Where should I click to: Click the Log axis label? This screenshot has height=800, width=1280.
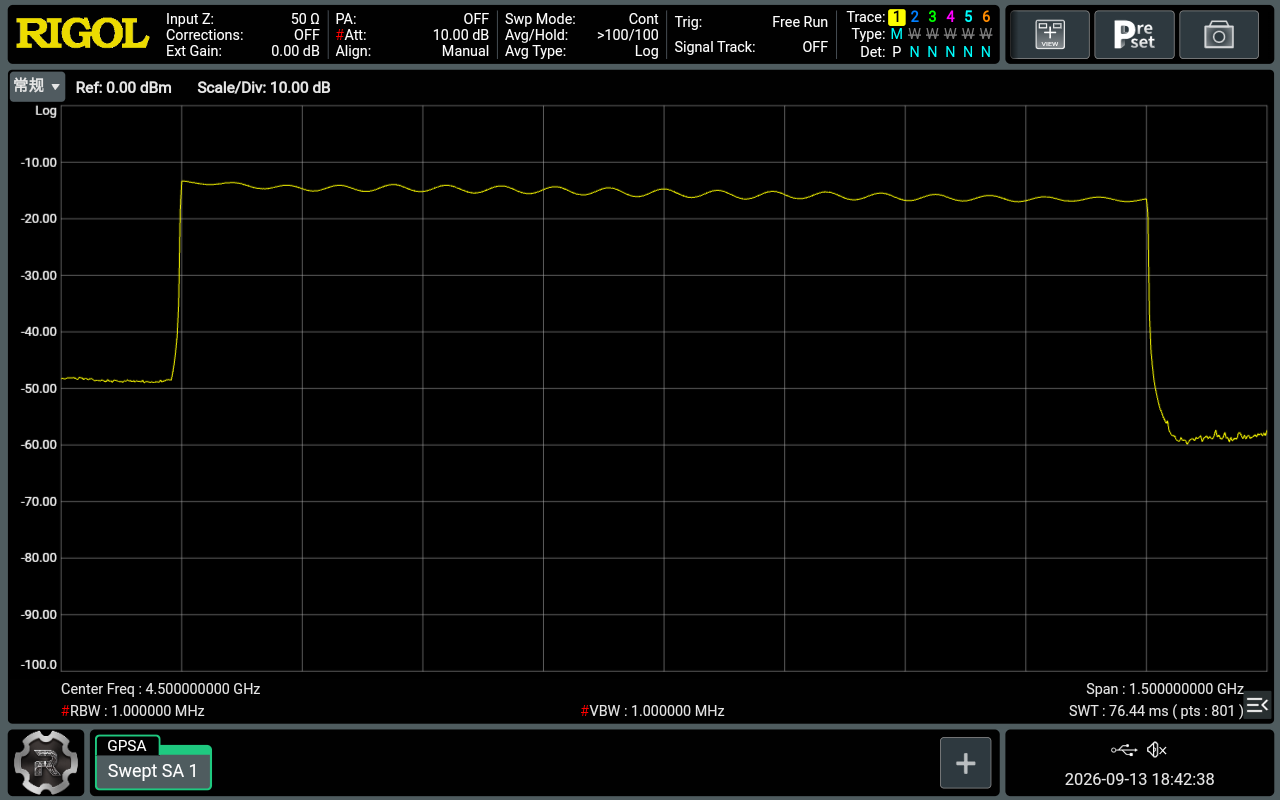[x=46, y=111]
